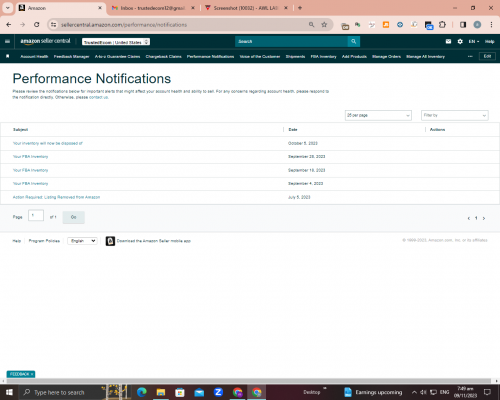
Task: Switch to the Screenshot AWL tab
Action: point(246,8)
